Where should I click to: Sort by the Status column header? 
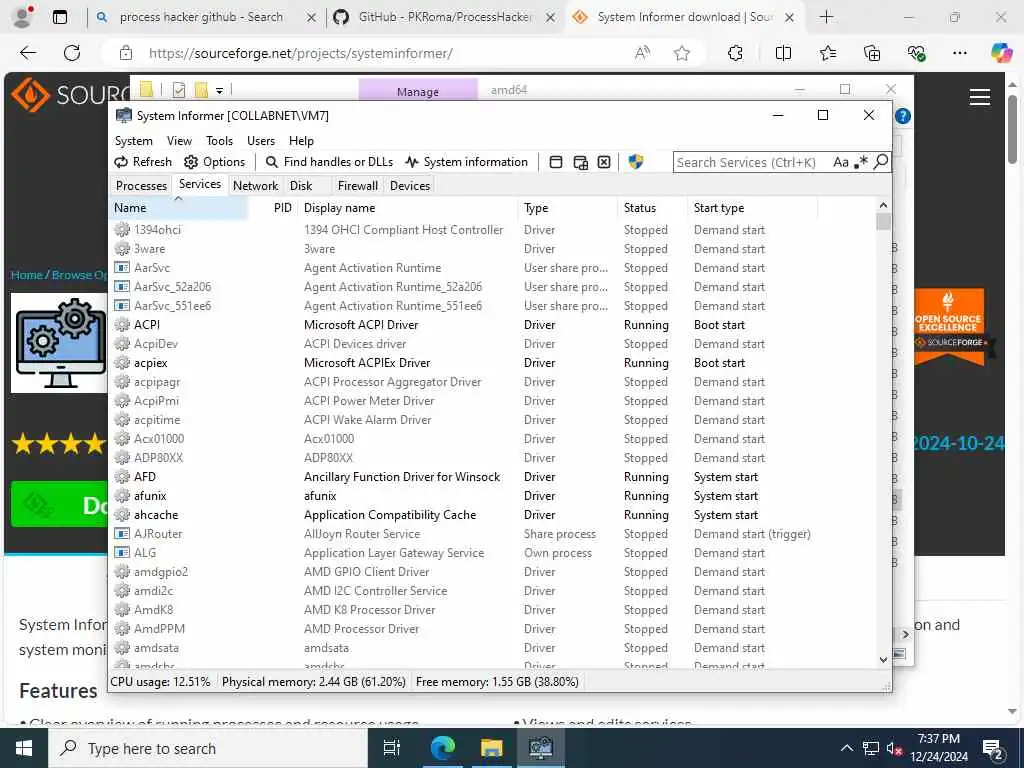(652, 208)
